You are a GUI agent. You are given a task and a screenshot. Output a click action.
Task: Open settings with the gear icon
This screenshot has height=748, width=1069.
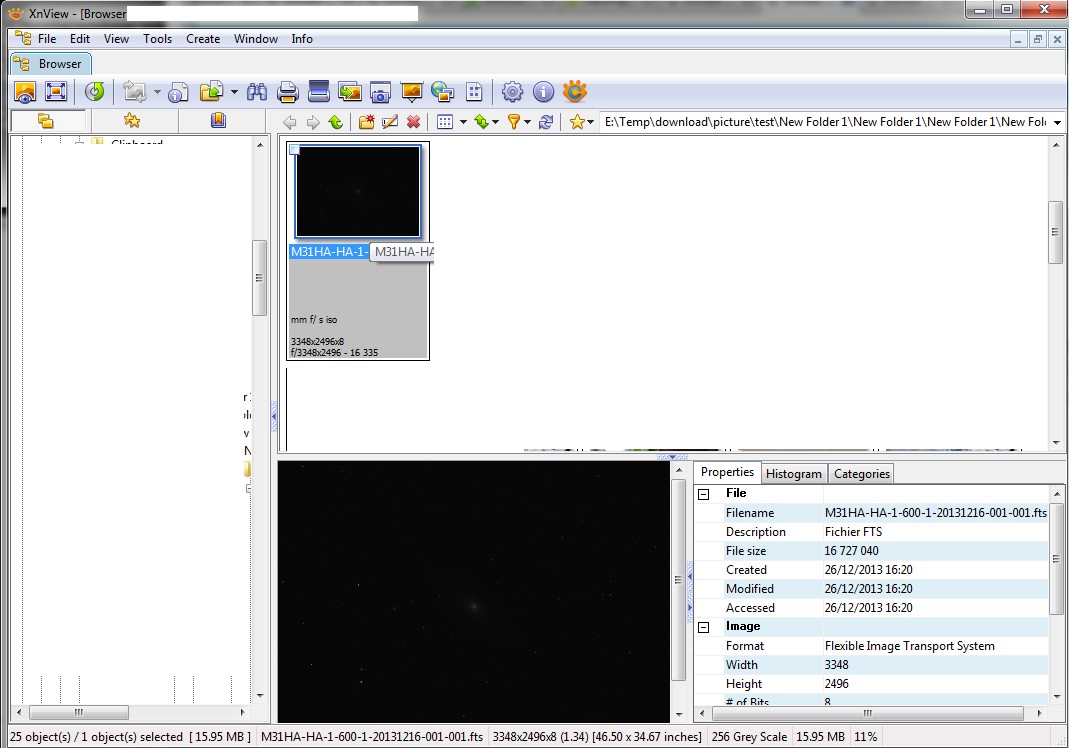tap(512, 92)
